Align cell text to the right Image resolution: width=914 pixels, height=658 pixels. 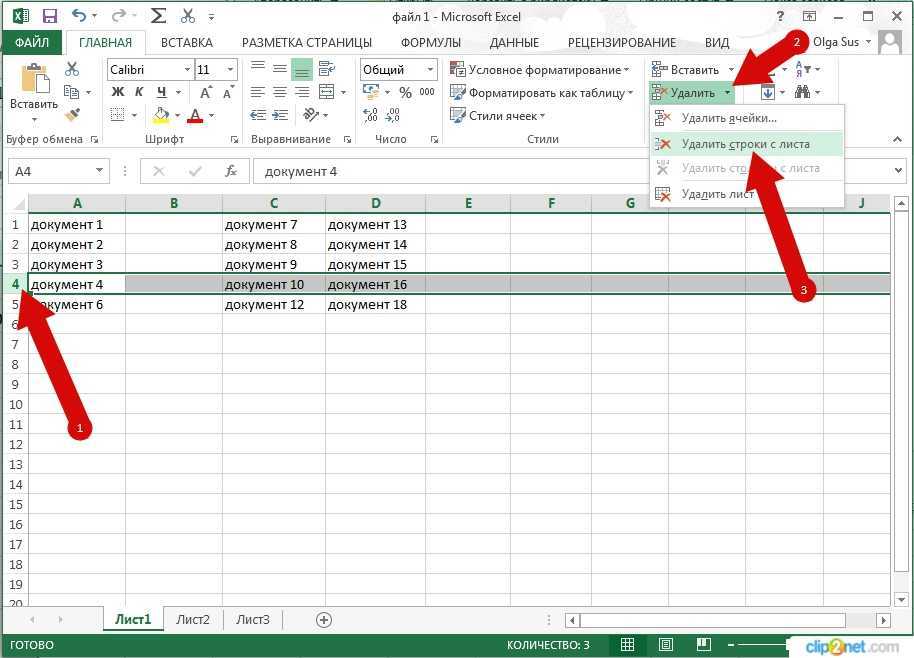[302, 92]
